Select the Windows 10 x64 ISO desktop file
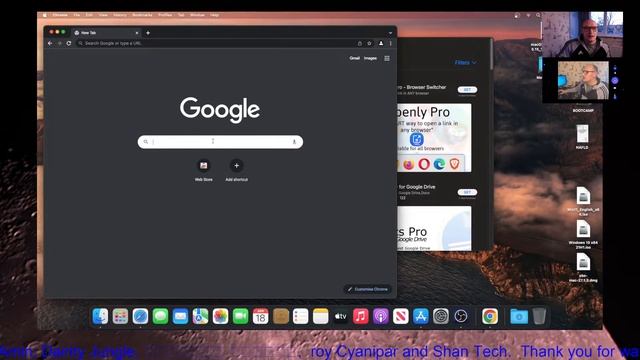Viewport: 640px width, 360px height. [x=583, y=234]
